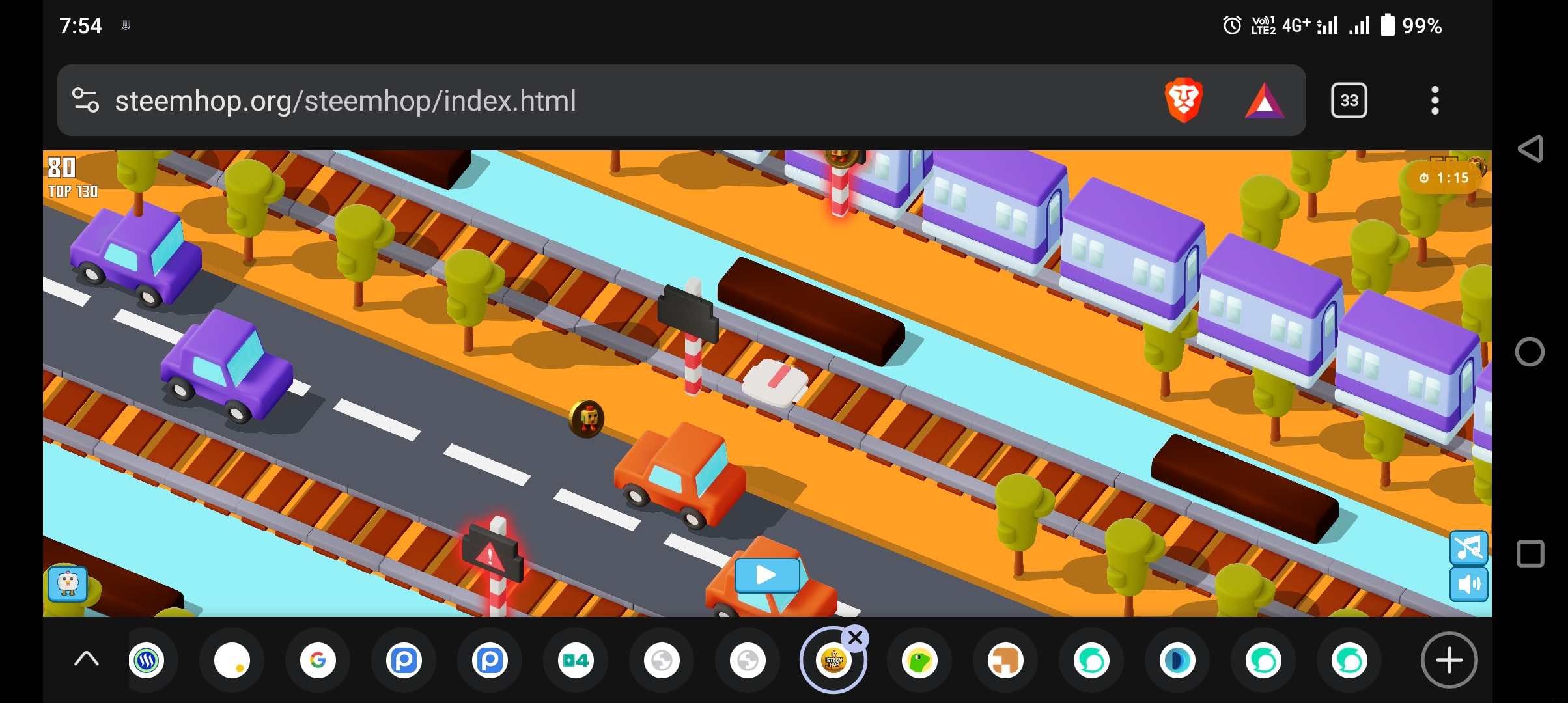Switch to the green '04' tab
Screen dimensions: 1568x703
coord(576,661)
